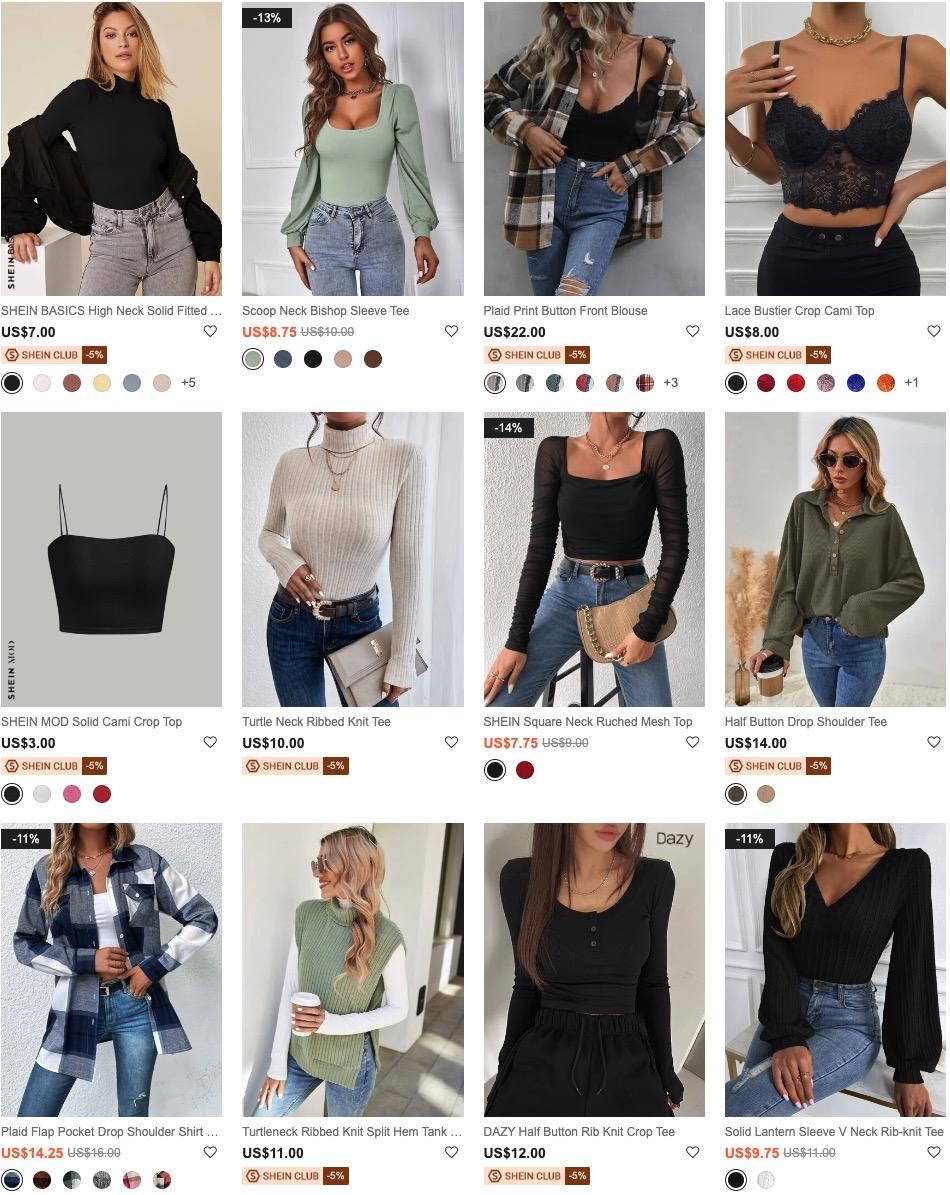Image resolution: width=950 pixels, height=1195 pixels.
Task: Show five more colors for High Neck top
Action: pyautogui.click(x=188, y=383)
